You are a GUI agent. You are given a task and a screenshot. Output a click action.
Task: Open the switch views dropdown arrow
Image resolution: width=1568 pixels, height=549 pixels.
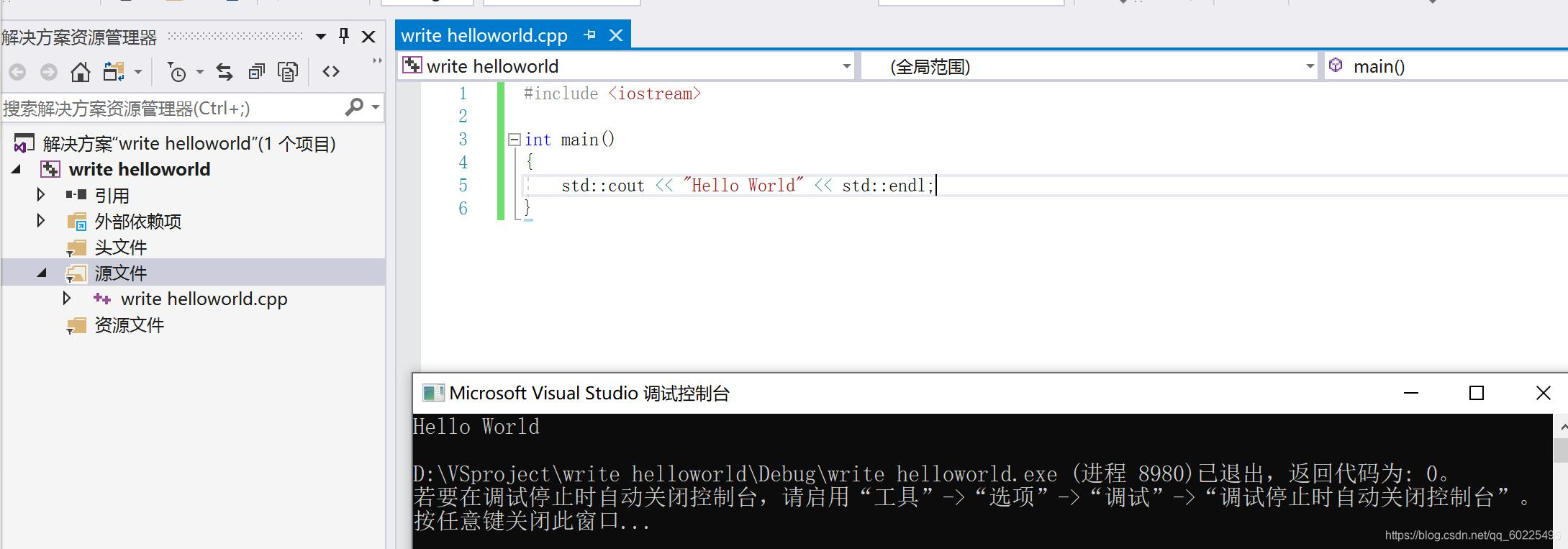pyautogui.click(x=138, y=72)
